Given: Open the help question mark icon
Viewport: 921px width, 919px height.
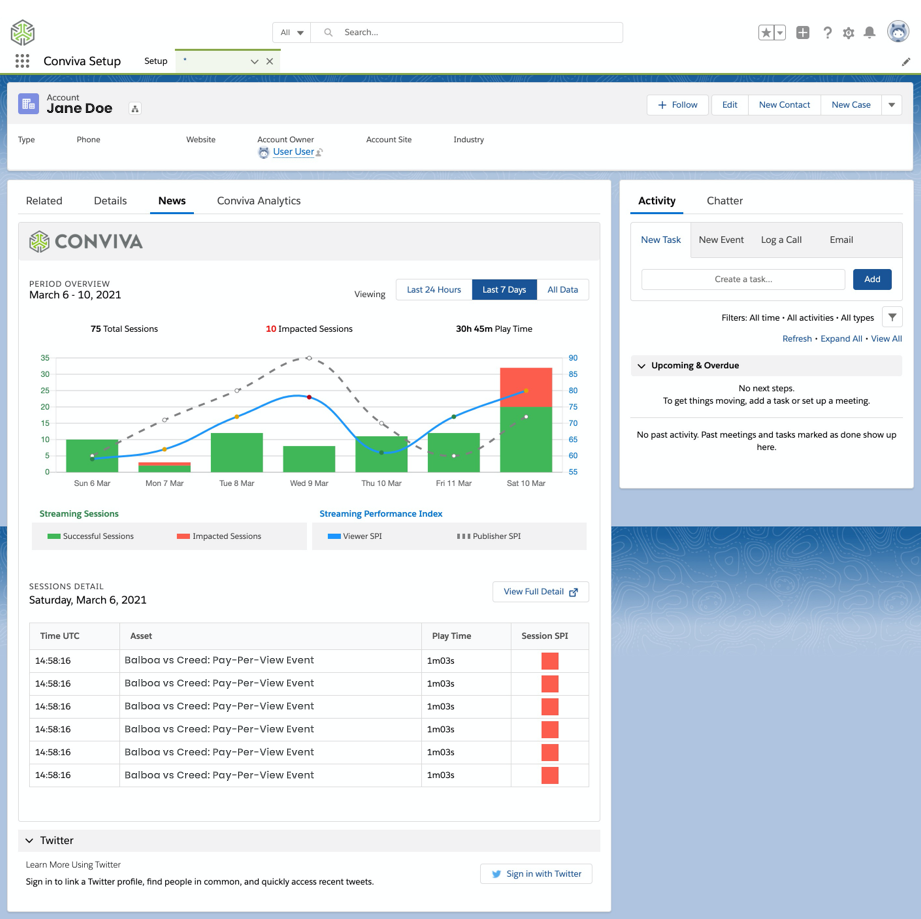Looking at the screenshot, I should coord(827,33).
